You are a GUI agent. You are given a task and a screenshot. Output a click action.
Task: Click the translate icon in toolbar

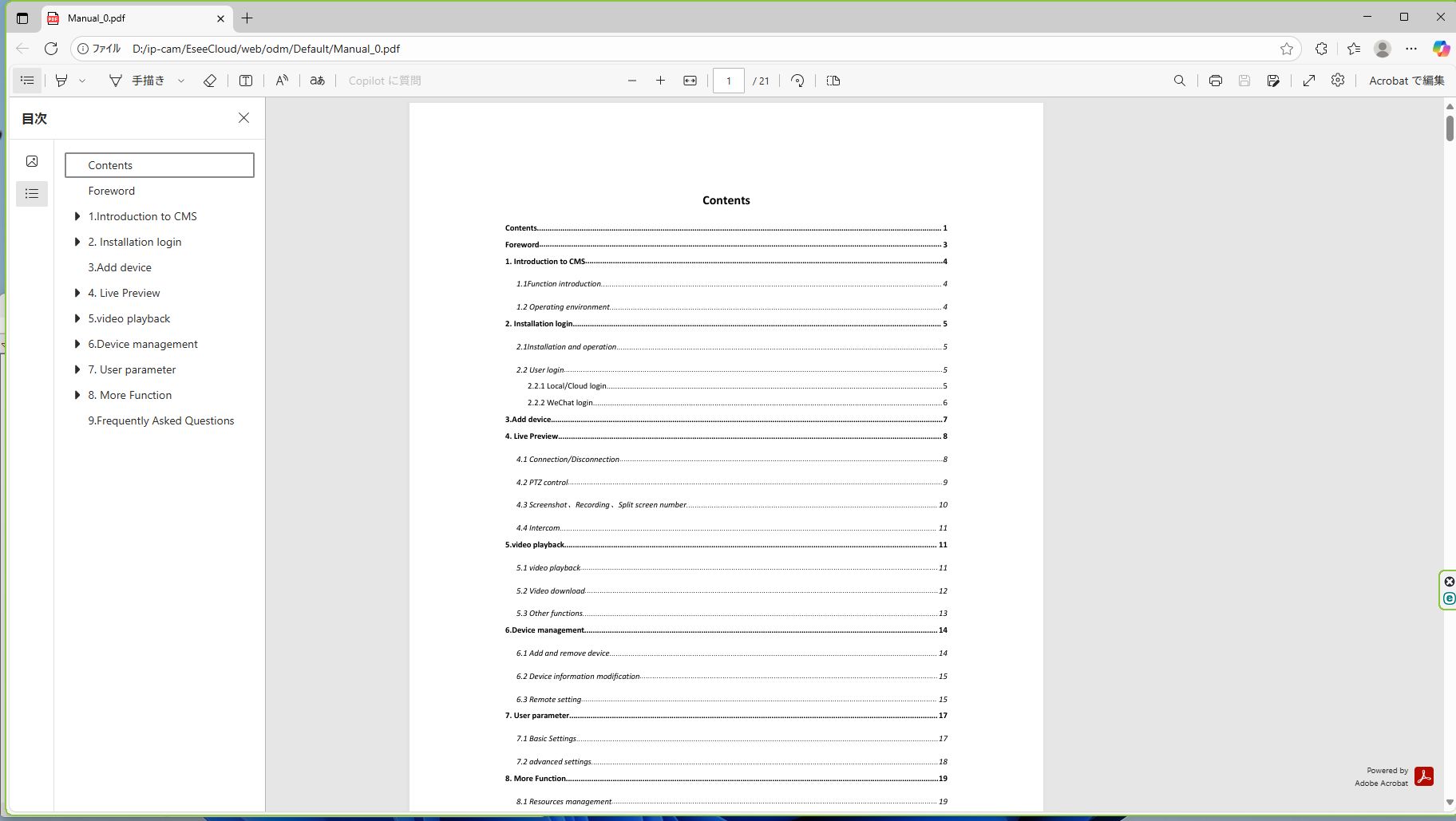tap(317, 81)
